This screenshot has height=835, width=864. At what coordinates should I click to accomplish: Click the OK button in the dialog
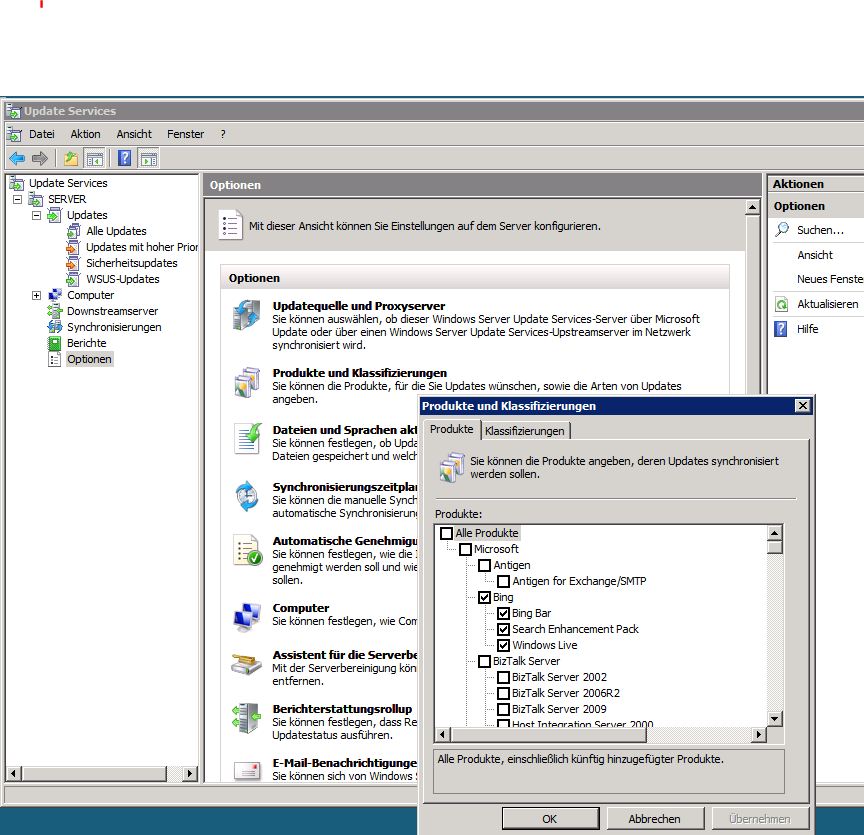548,818
